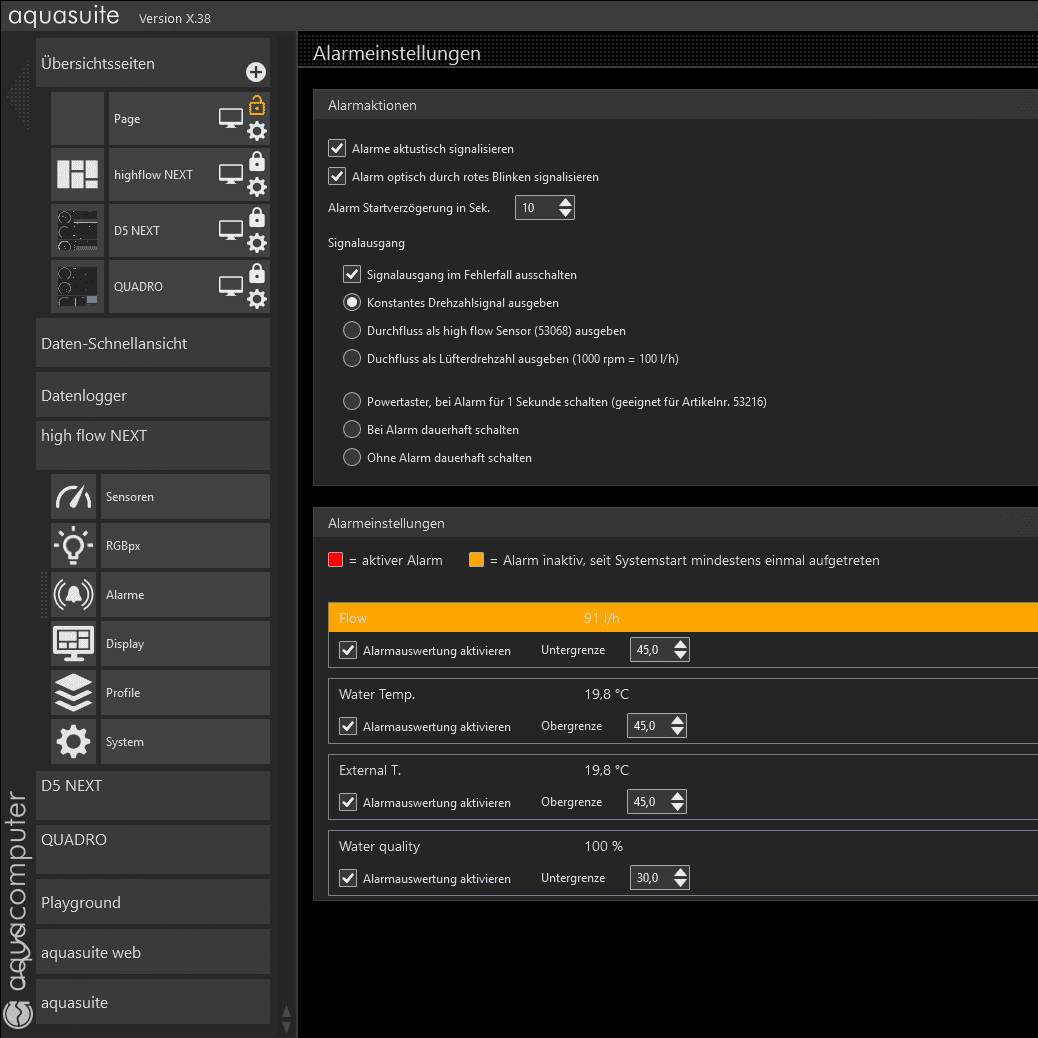Image resolution: width=1038 pixels, height=1038 pixels.
Task: Select 'Ohne Alarm dauerhaft schalten' radio button
Action: (352, 457)
